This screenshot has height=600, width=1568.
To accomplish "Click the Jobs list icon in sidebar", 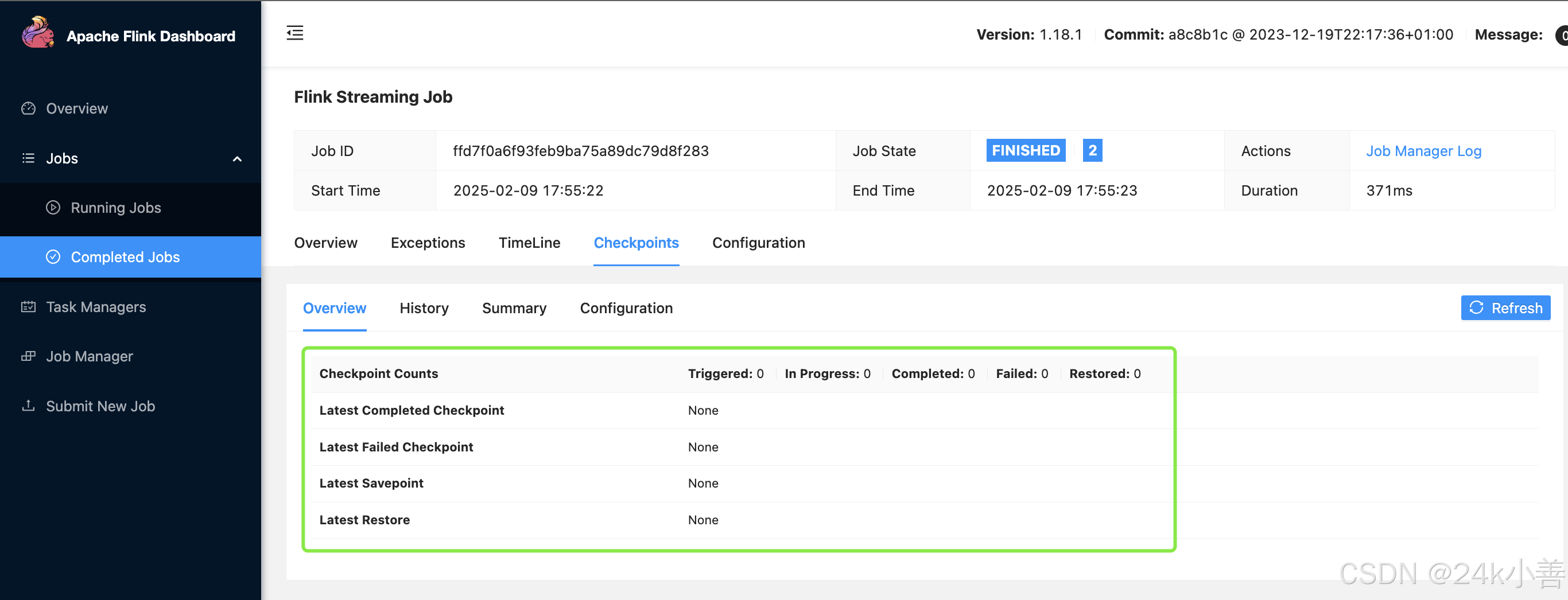I will pos(29,158).
